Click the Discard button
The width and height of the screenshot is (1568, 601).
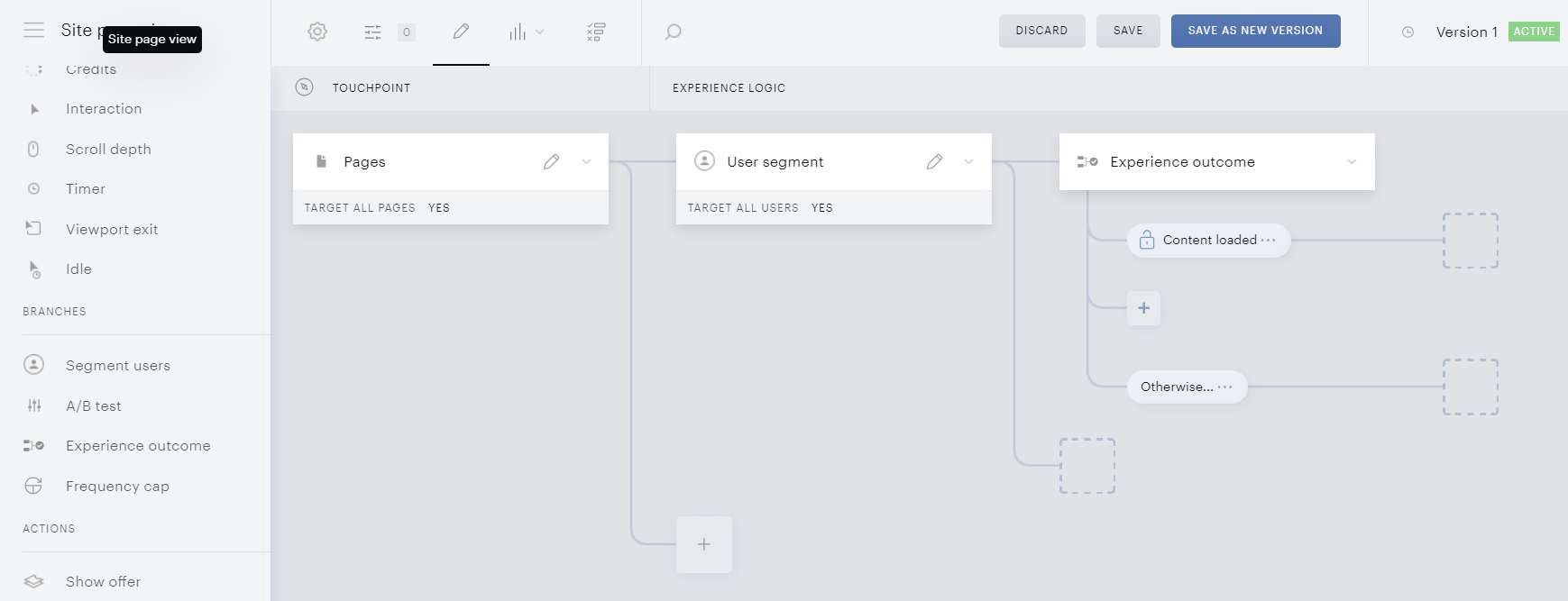(x=1041, y=31)
